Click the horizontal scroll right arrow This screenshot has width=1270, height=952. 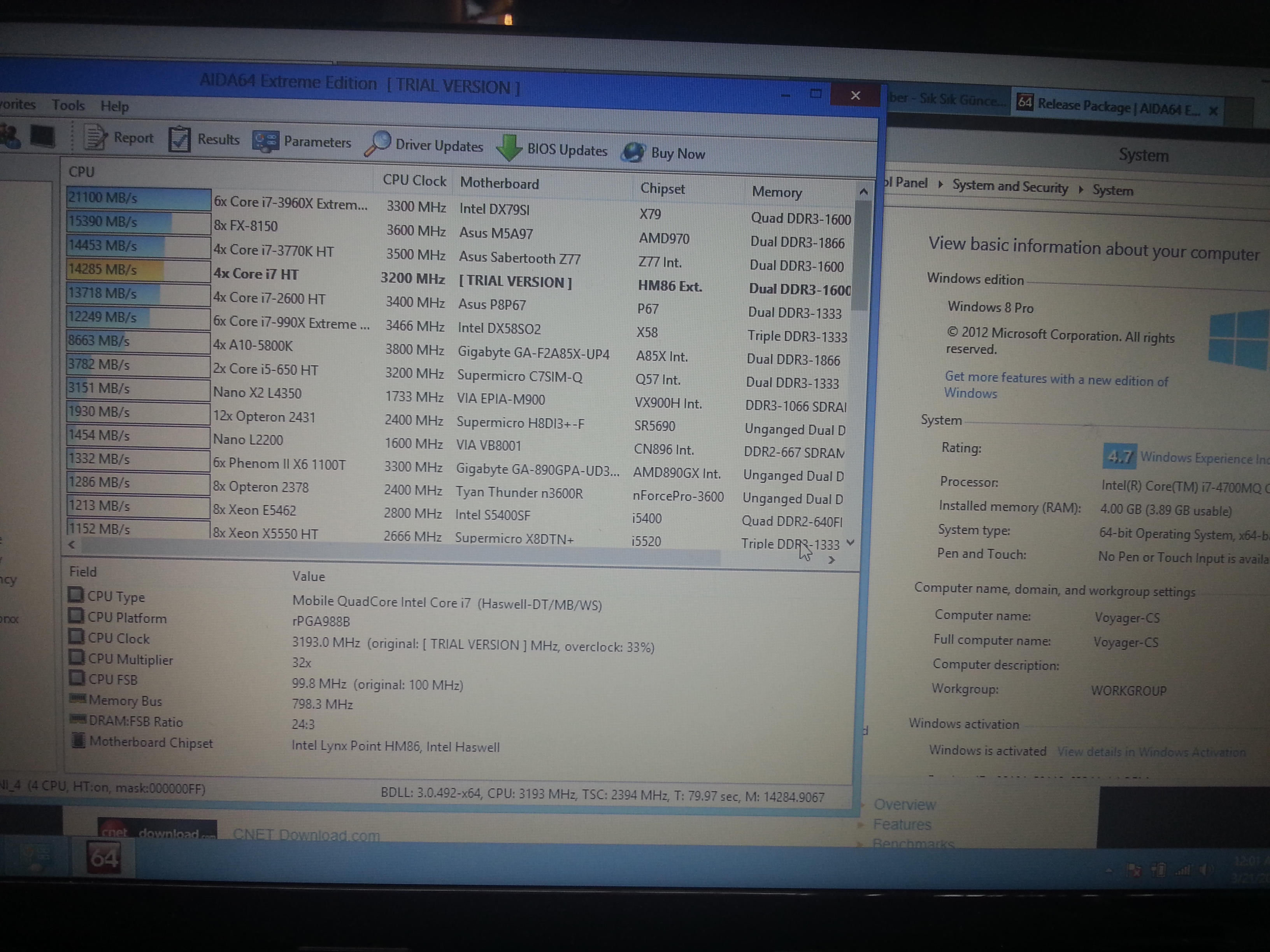point(831,560)
